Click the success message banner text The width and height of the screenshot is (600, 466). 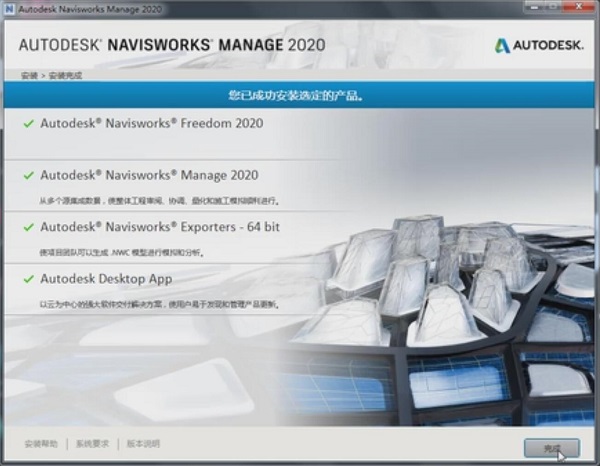(296, 95)
